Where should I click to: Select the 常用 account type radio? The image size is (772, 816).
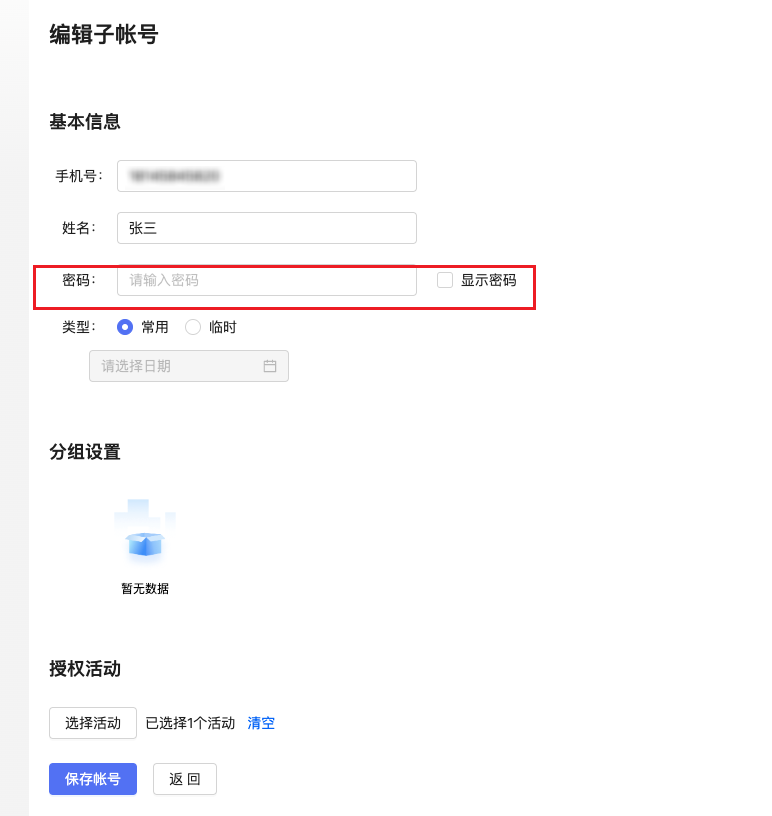[x=125, y=327]
